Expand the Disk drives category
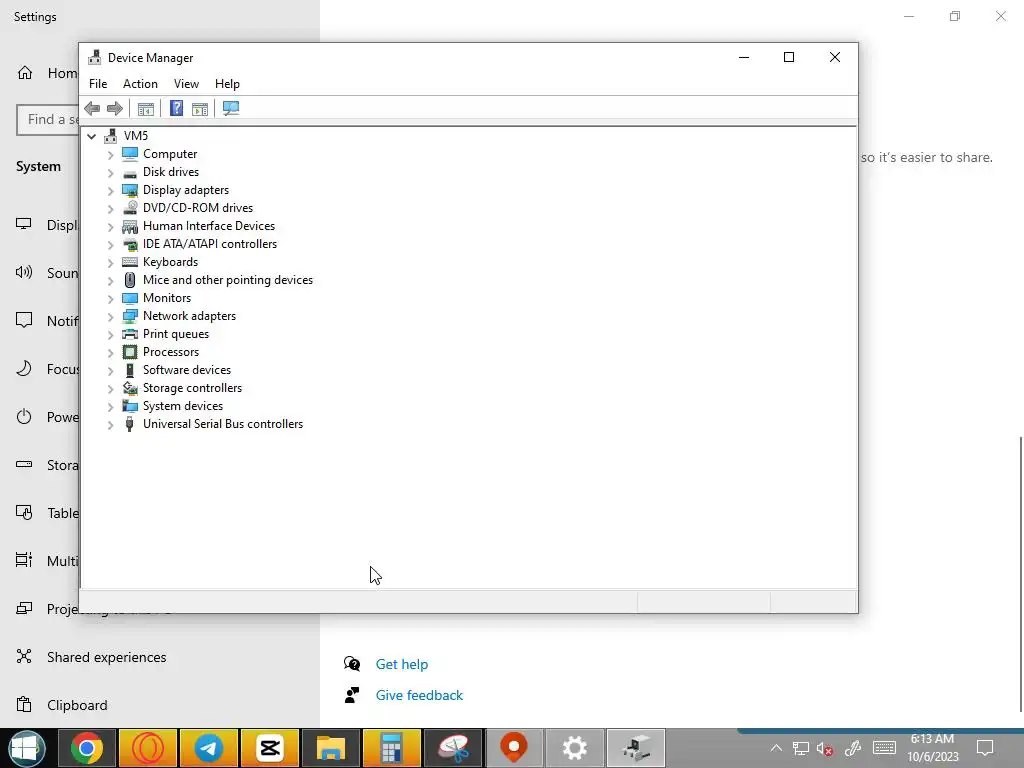This screenshot has height=768, width=1024. 110,173
